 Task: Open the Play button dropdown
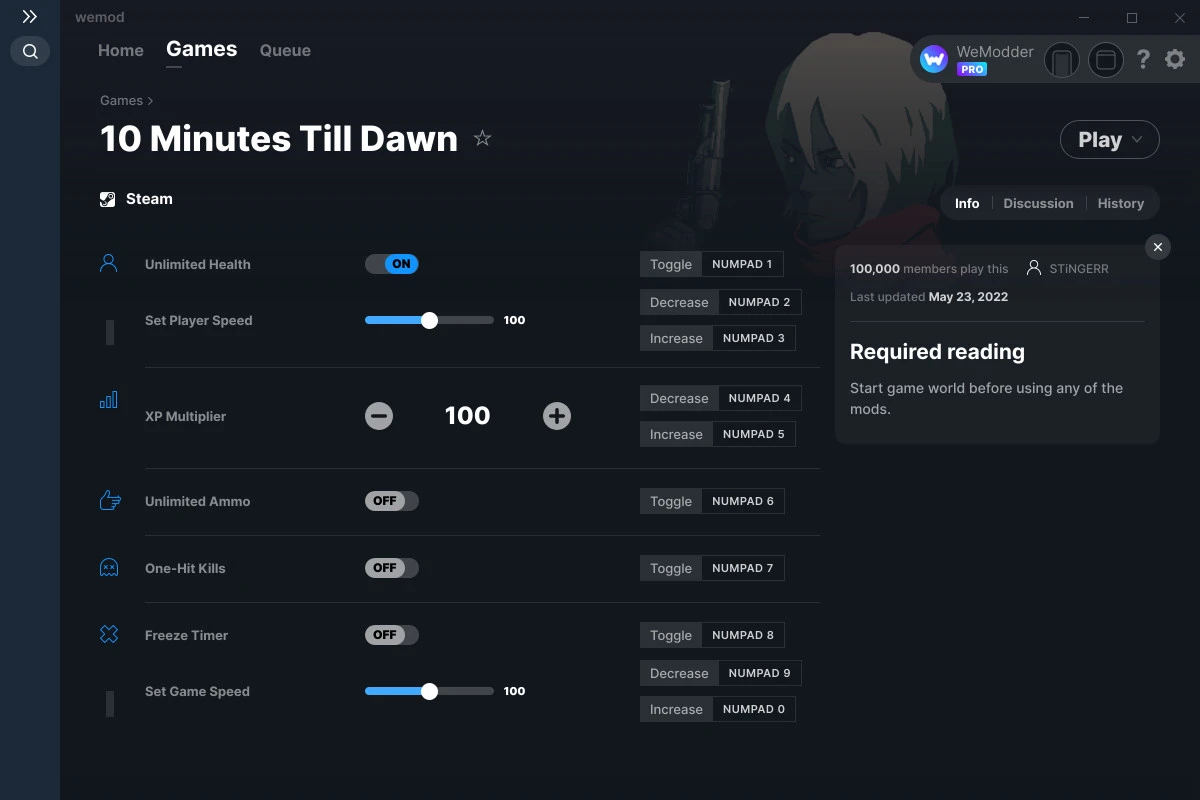click(x=1135, y=139)
